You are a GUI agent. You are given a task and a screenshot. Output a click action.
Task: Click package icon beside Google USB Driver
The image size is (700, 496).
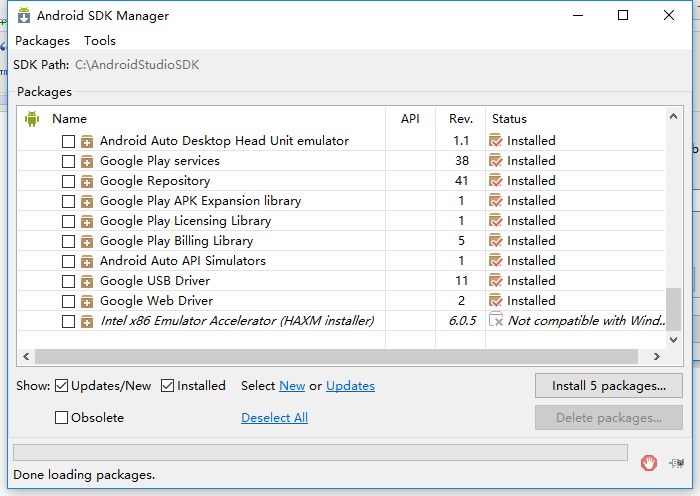coord(87,282)
